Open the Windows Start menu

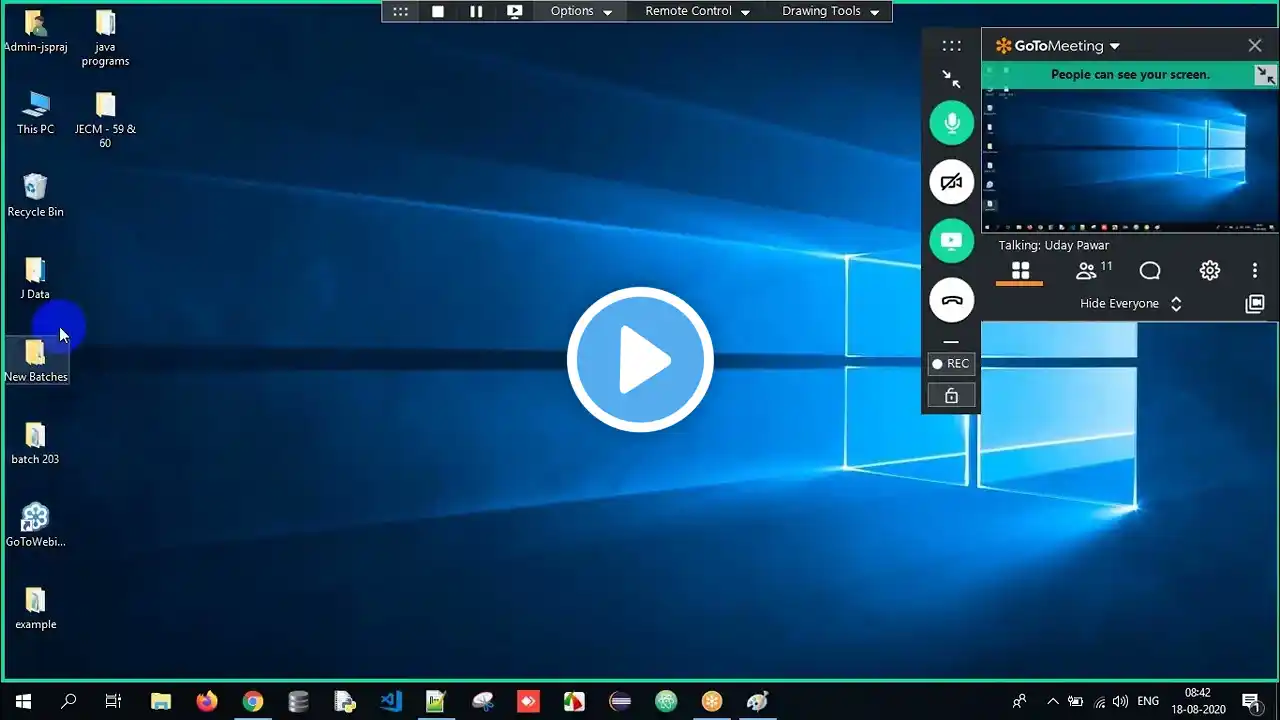[x=23, y=702]
